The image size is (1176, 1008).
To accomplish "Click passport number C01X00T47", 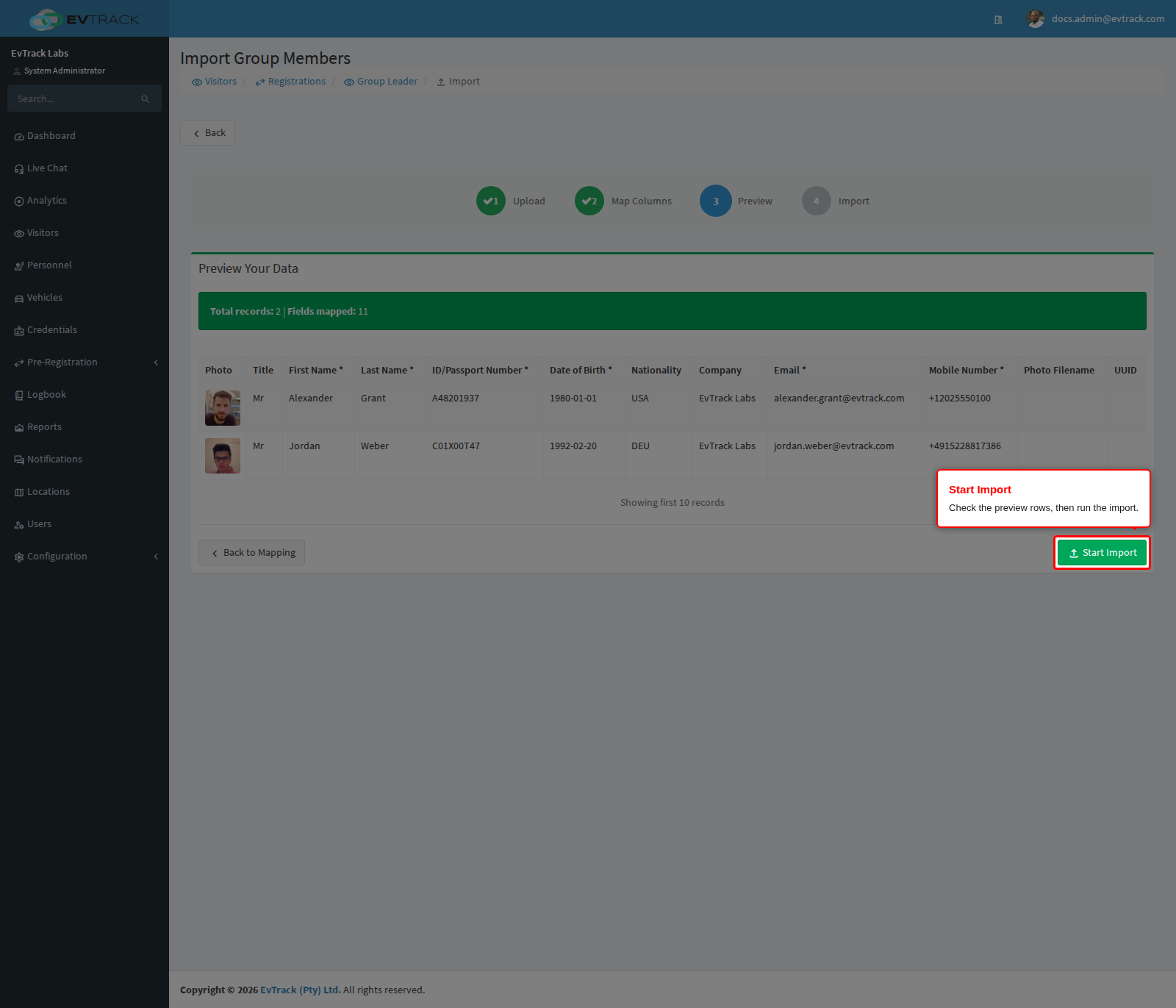I will [456, 446].
